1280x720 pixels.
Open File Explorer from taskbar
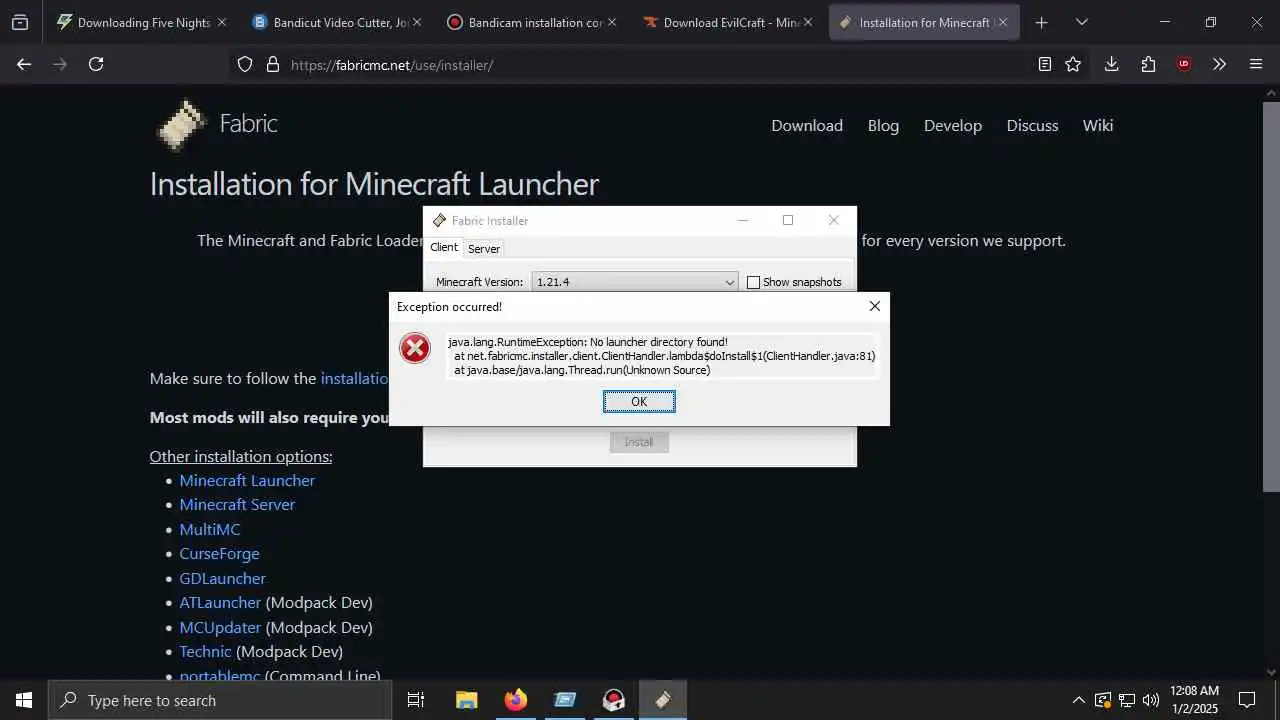coord(466,700)
